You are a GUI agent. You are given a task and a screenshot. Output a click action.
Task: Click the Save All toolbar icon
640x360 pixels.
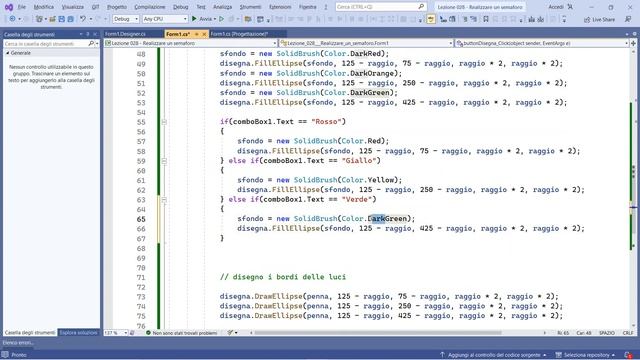[x=70, y=19]
